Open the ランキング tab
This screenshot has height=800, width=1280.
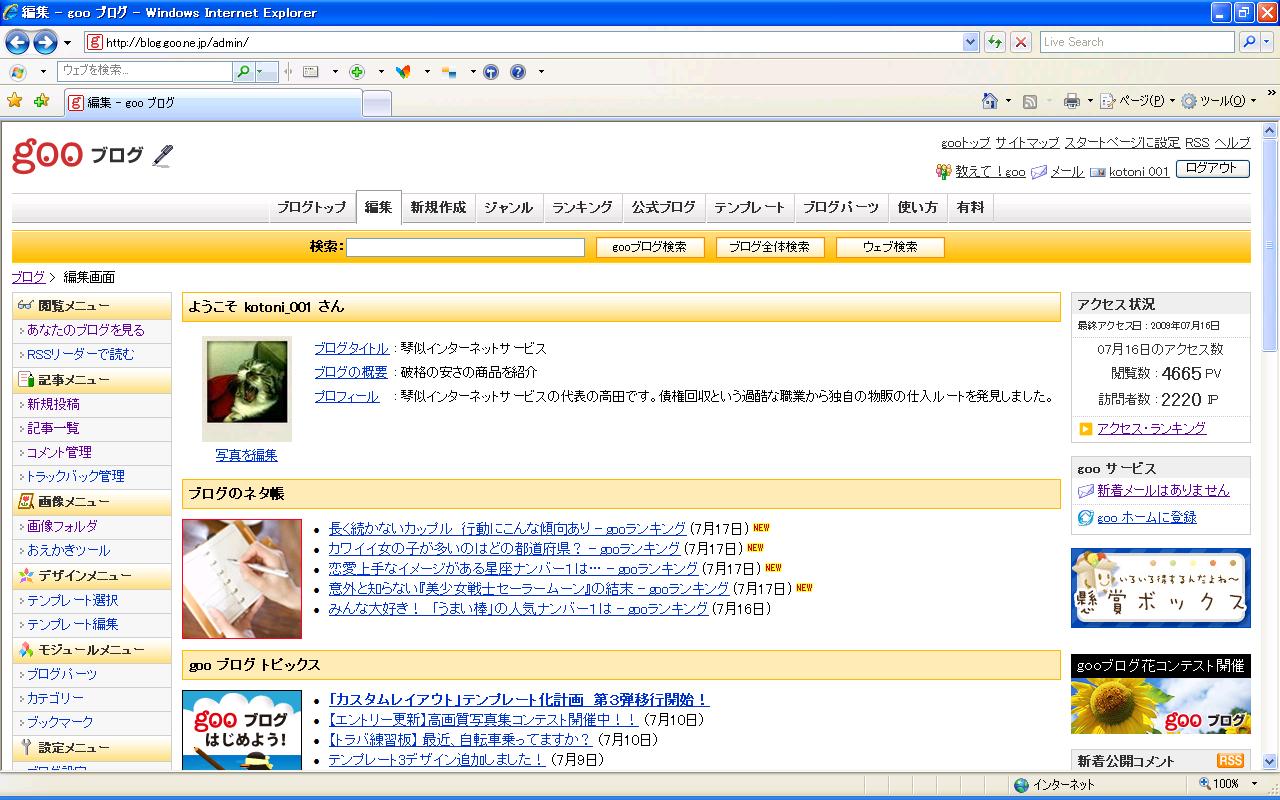pos(582,207)
